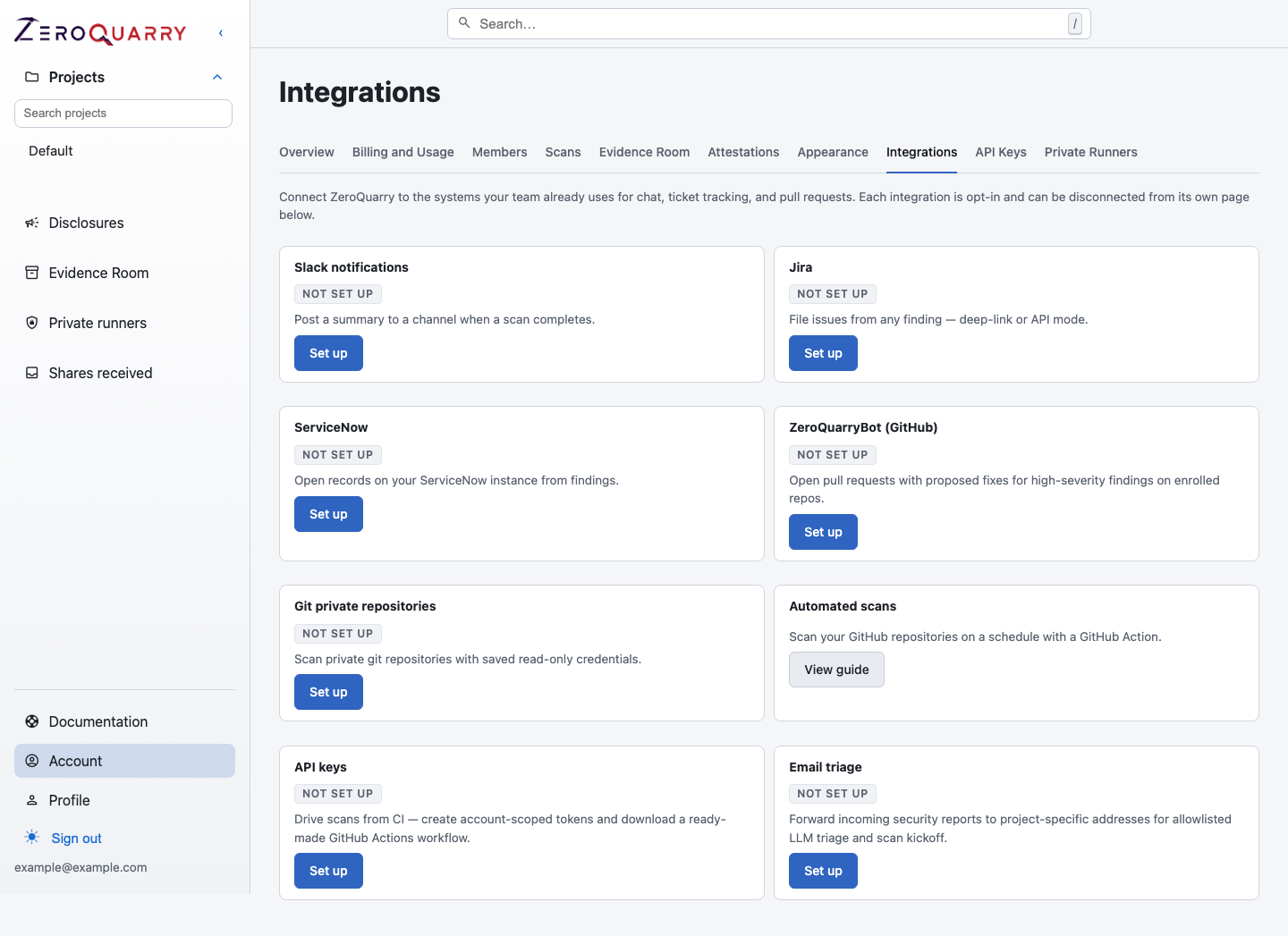The image size is (1288, 936).
Task: Select the Scans tab
Action: [x=563, y=152]
